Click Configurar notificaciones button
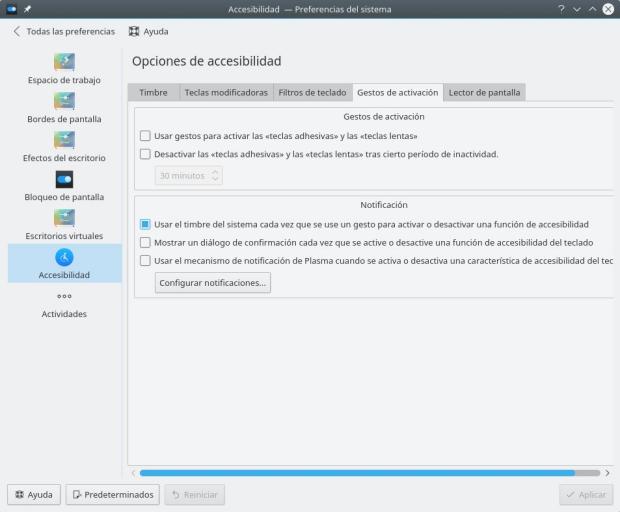Image resolution: width=620 pixels, height=512 pixels. 212,283
